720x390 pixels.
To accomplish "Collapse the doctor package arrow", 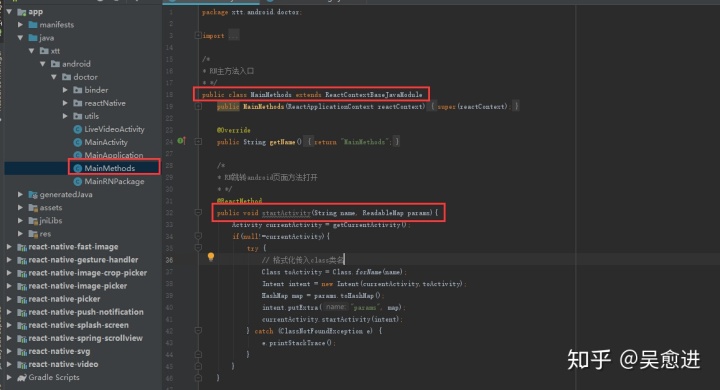I will coord(54,77).
